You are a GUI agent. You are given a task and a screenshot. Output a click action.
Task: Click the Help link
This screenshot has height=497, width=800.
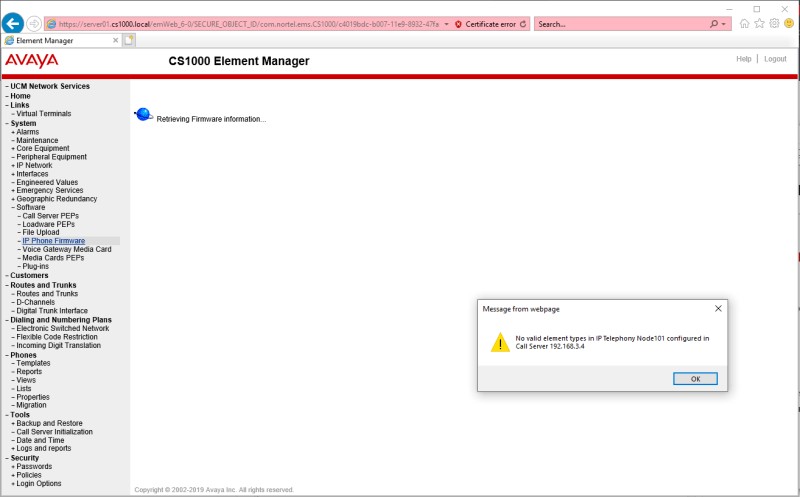click(x=743, y=59)
